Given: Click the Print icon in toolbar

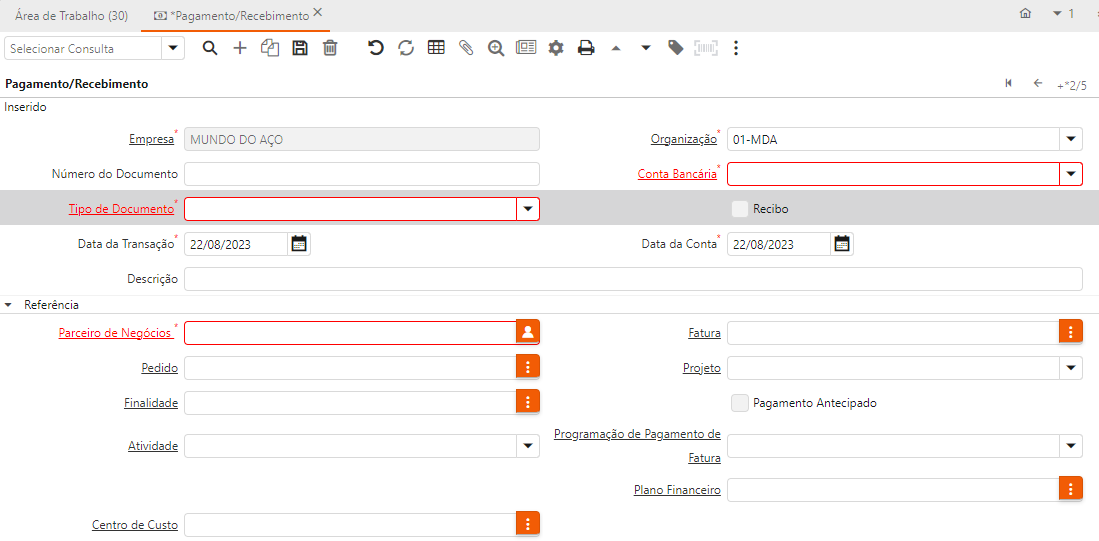Looking at the screenshot, I should (x=586, y=48).
